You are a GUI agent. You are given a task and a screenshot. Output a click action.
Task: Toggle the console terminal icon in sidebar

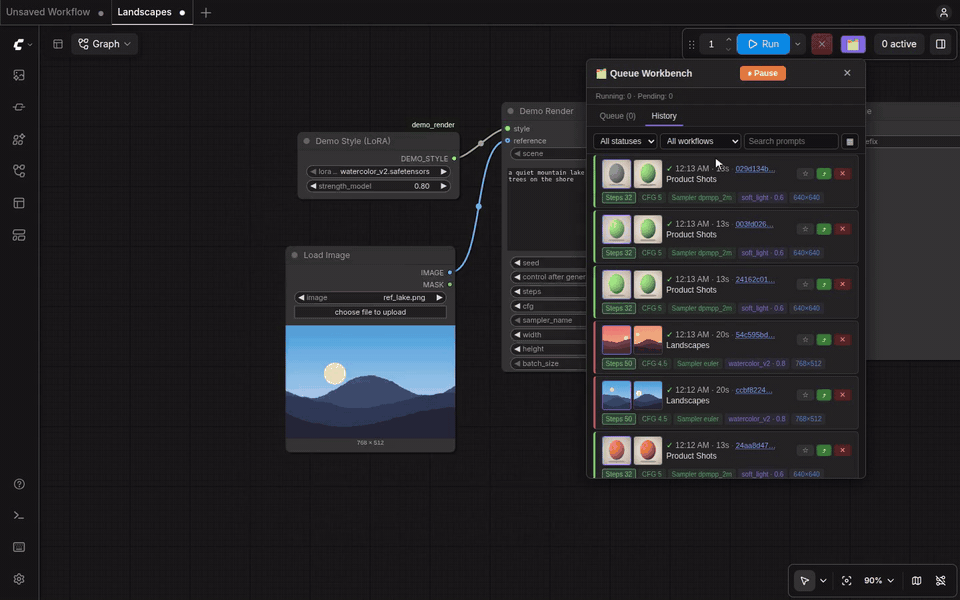(x=19, y=516)
